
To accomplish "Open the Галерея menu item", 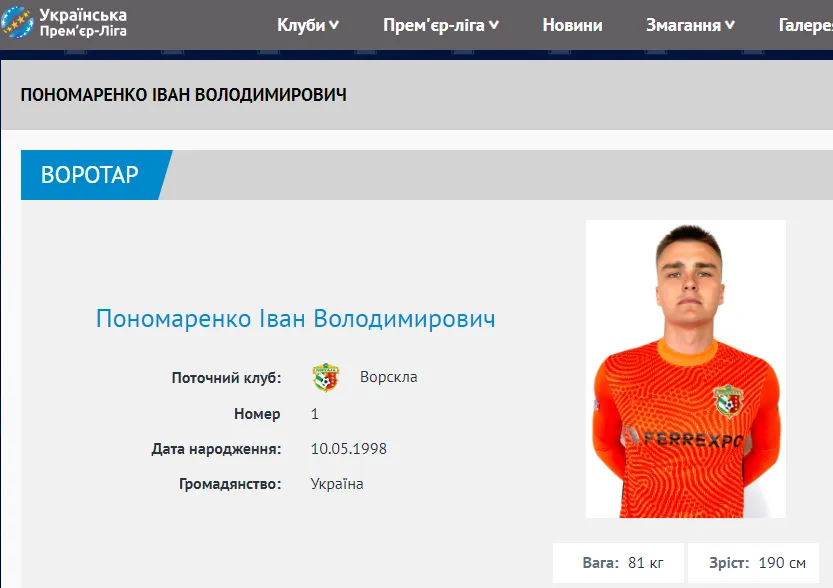I will coord(805,25).
